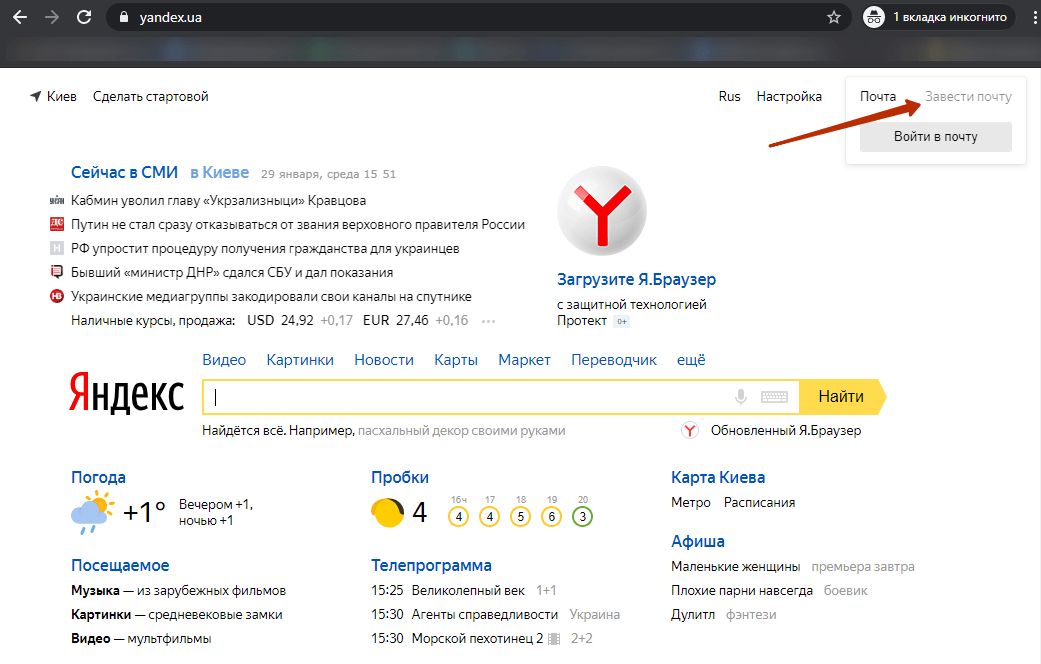This screenshot has width=1041, height=664.
Task: Click the film icon beside Морской пехотинец 2
Action: [x=554, y=639]
